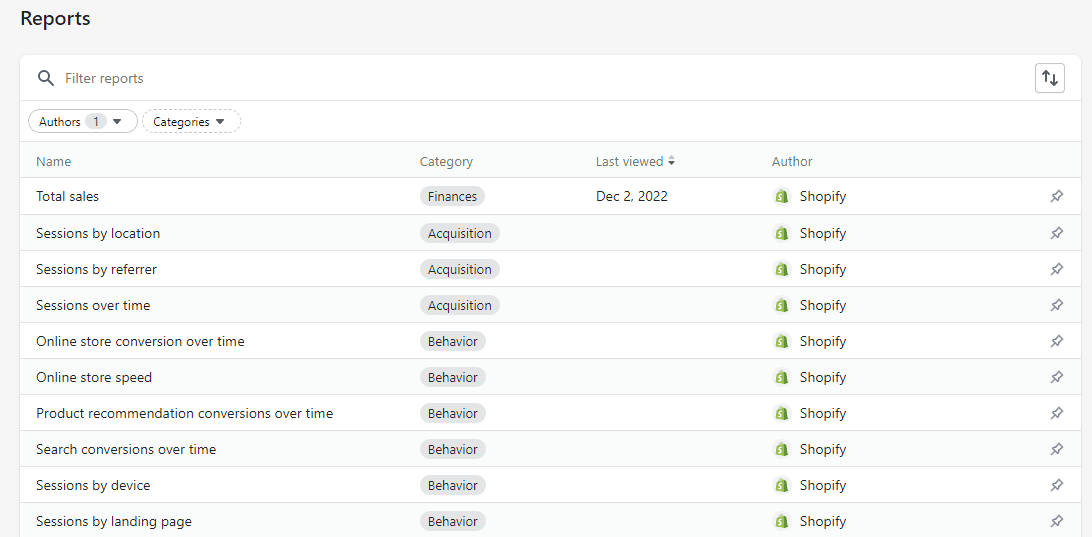This screenshot has width=1092, height=537.
Task: Pin the Sessions over time report
Action: pyautogui.click(x=1056, y=305)
